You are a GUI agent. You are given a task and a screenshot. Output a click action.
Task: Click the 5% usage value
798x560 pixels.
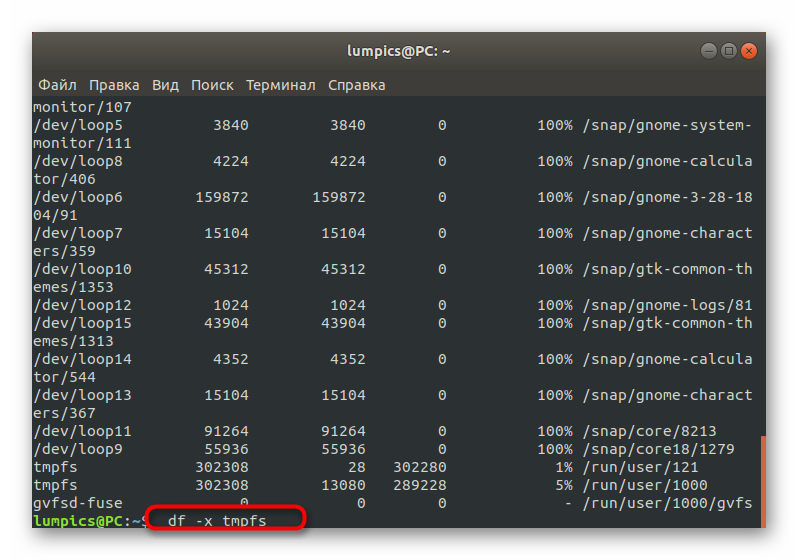pyautogui.click(x=564, y=486)
